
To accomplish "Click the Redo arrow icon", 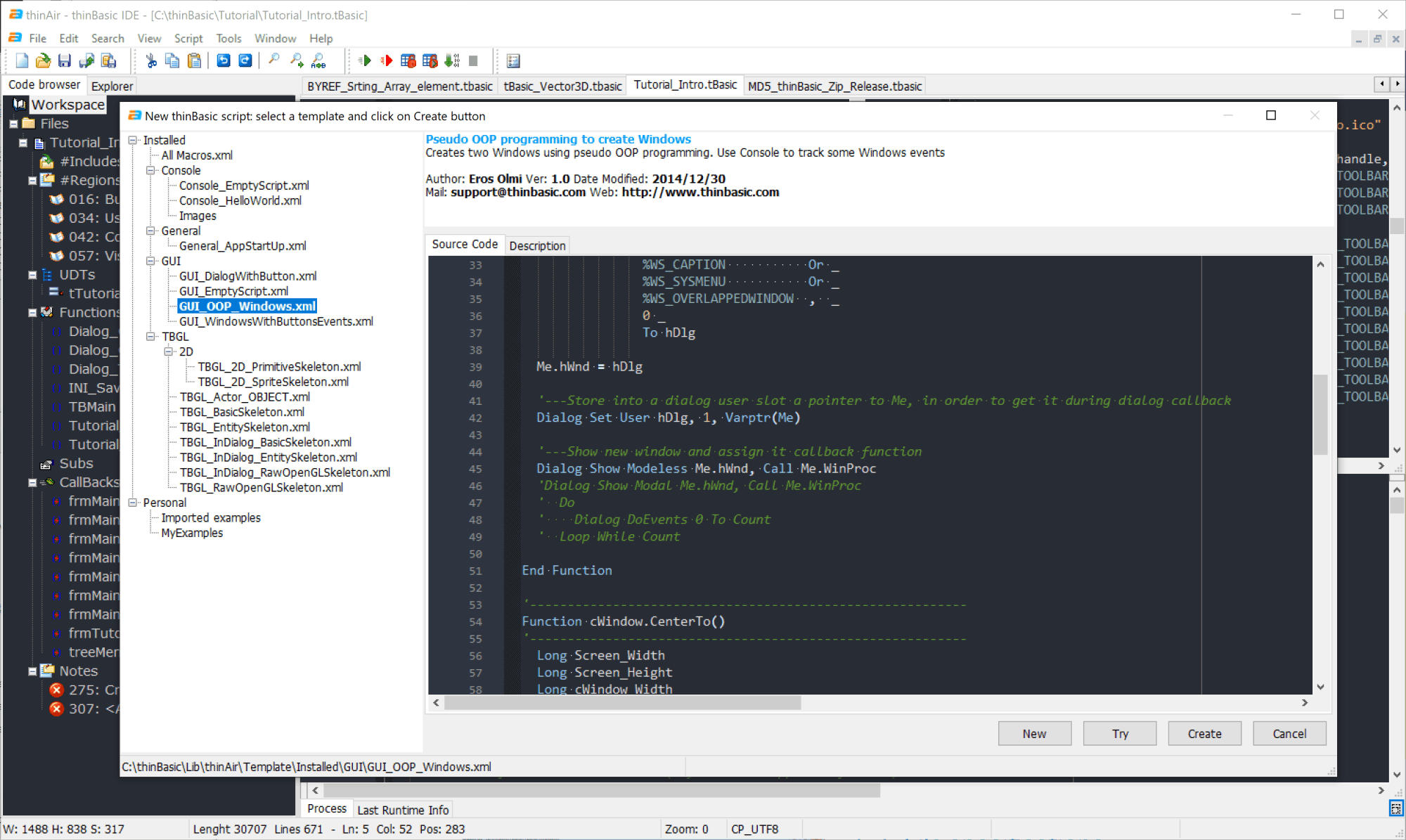I will tap(245, 61).
